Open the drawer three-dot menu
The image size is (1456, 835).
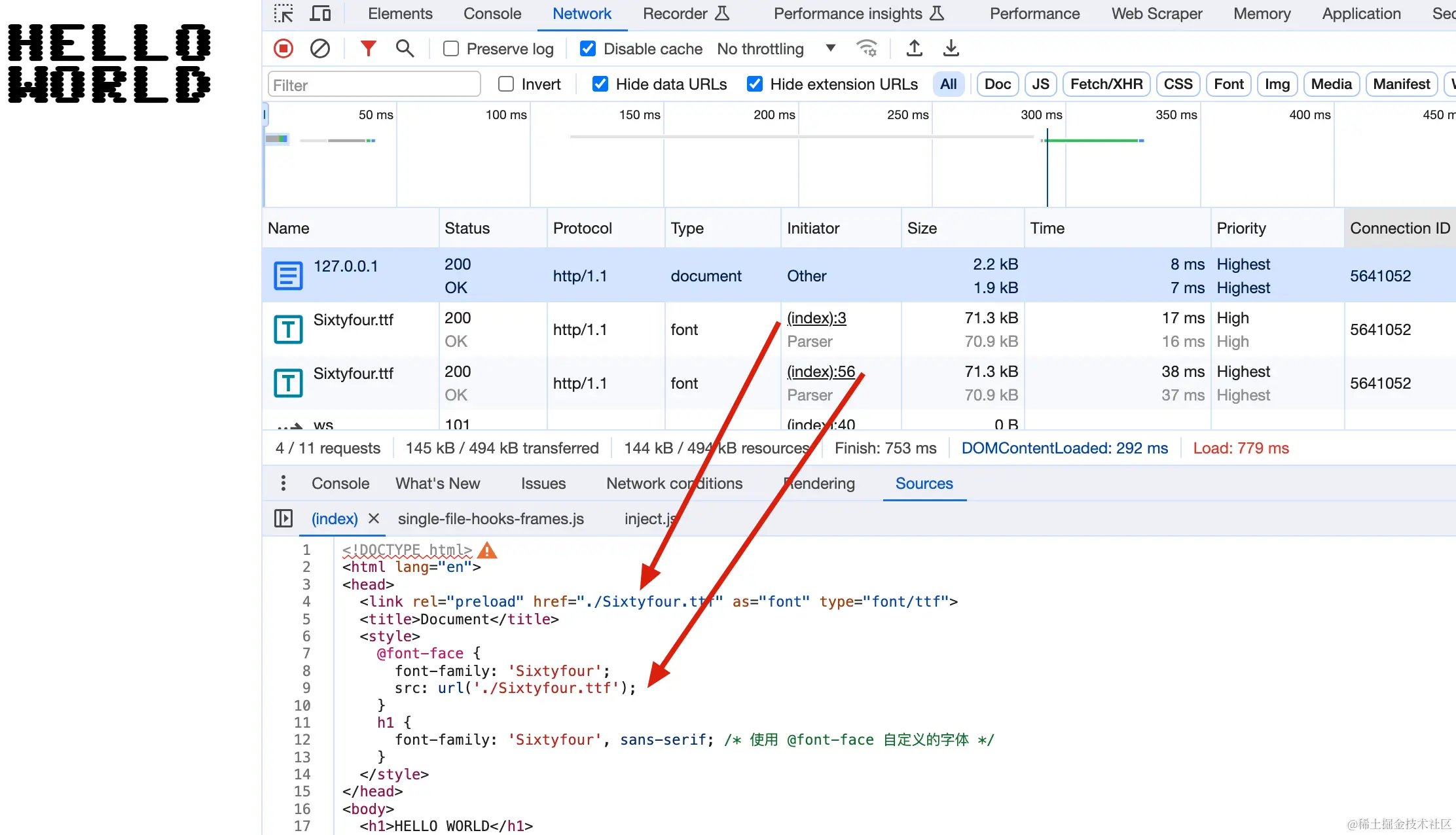[x=283, y=484]
